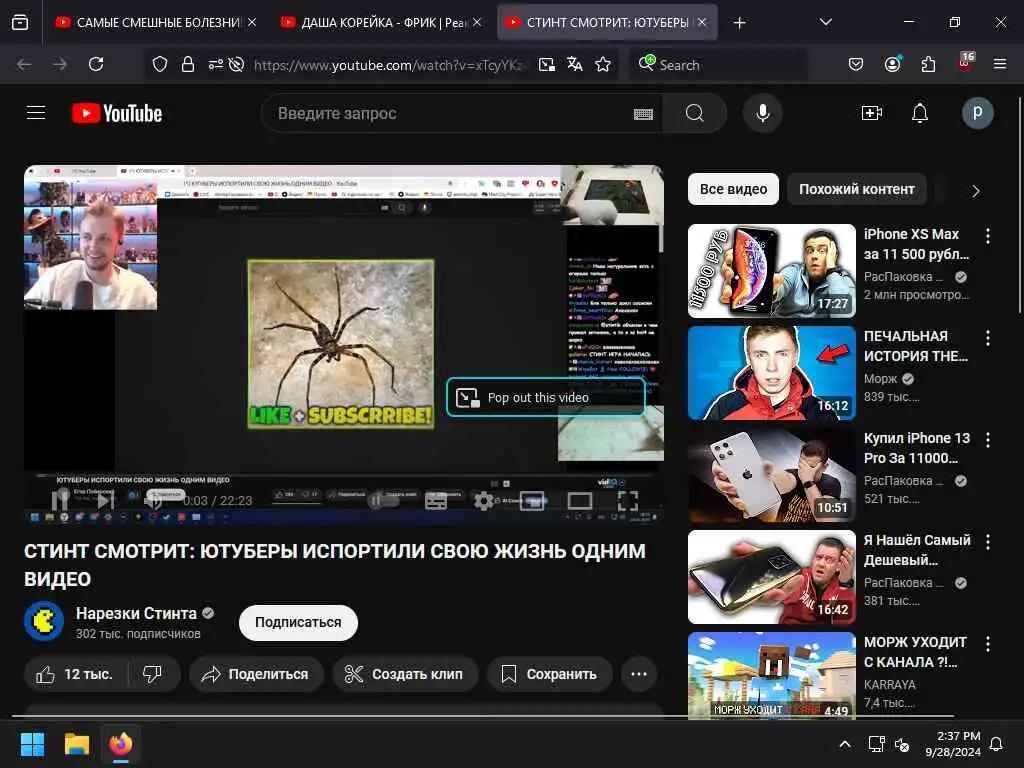Toggle autoplay switch in player controls
The width and height of the screenshot is (1024, 768).
coord(383,501)
